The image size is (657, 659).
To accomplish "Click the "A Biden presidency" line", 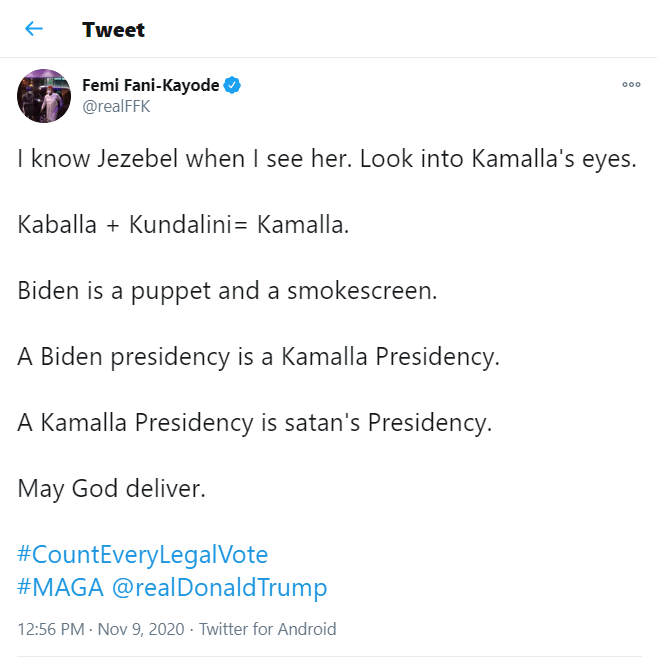I will [x=257, y=357].
